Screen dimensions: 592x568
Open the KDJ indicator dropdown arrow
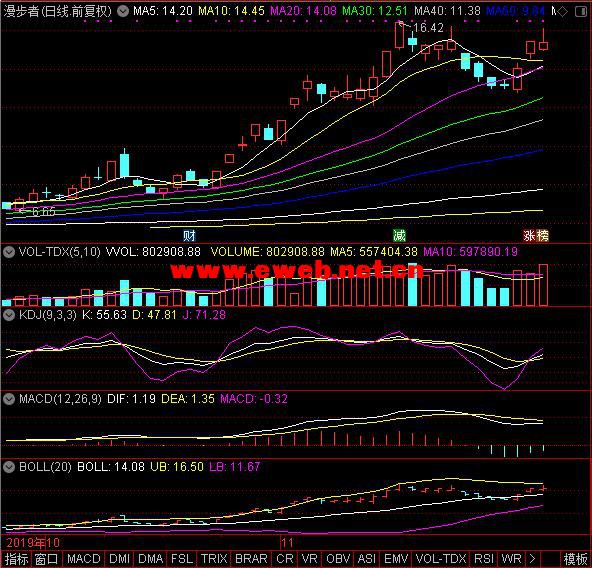click(x=9, y=315)
